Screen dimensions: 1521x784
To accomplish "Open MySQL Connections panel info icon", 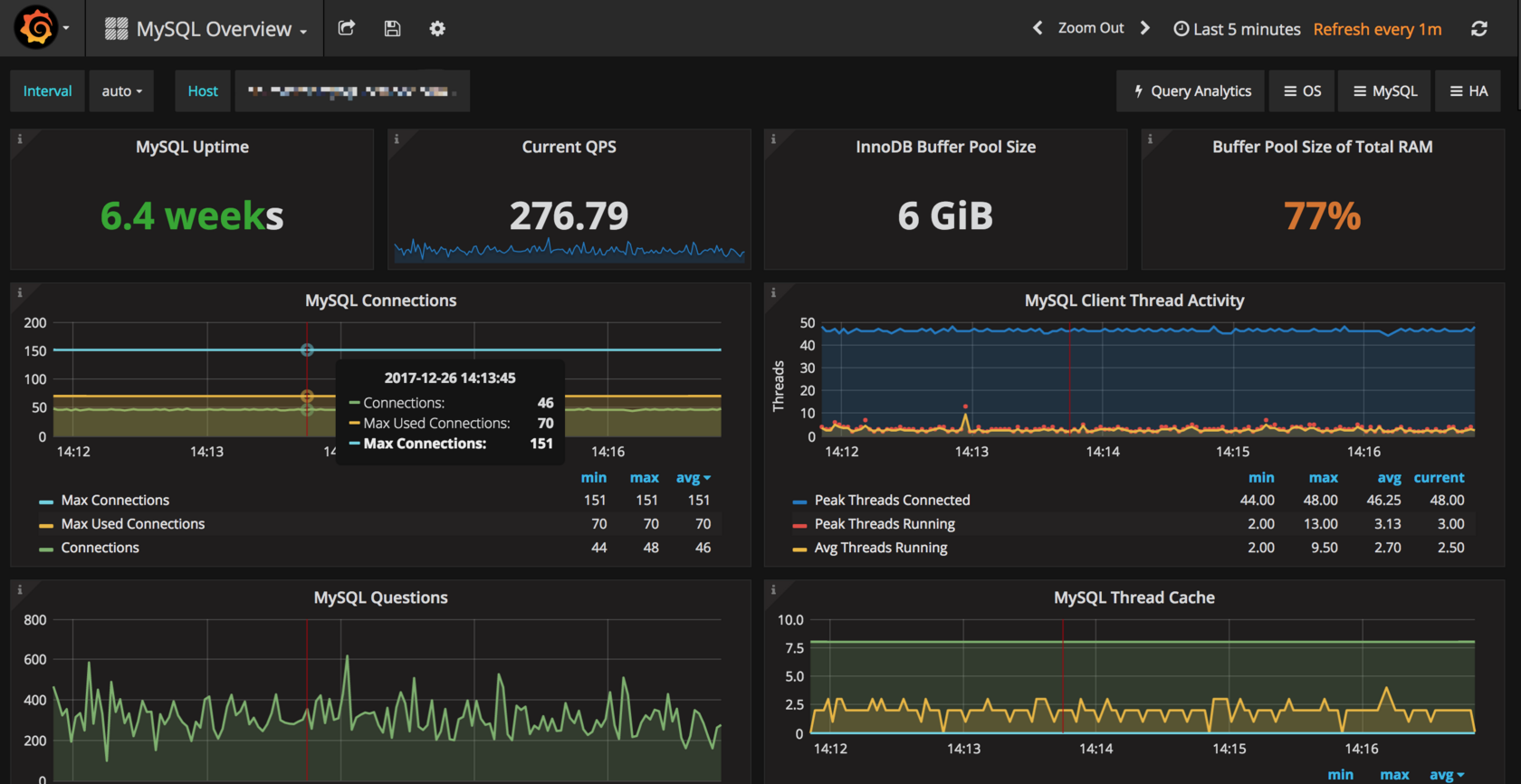I will 20,292.
